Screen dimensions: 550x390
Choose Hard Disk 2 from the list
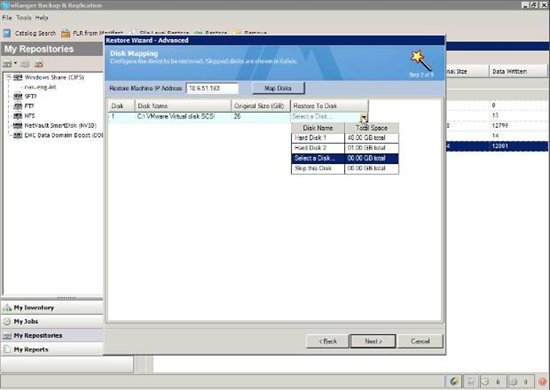pos(345,148)
